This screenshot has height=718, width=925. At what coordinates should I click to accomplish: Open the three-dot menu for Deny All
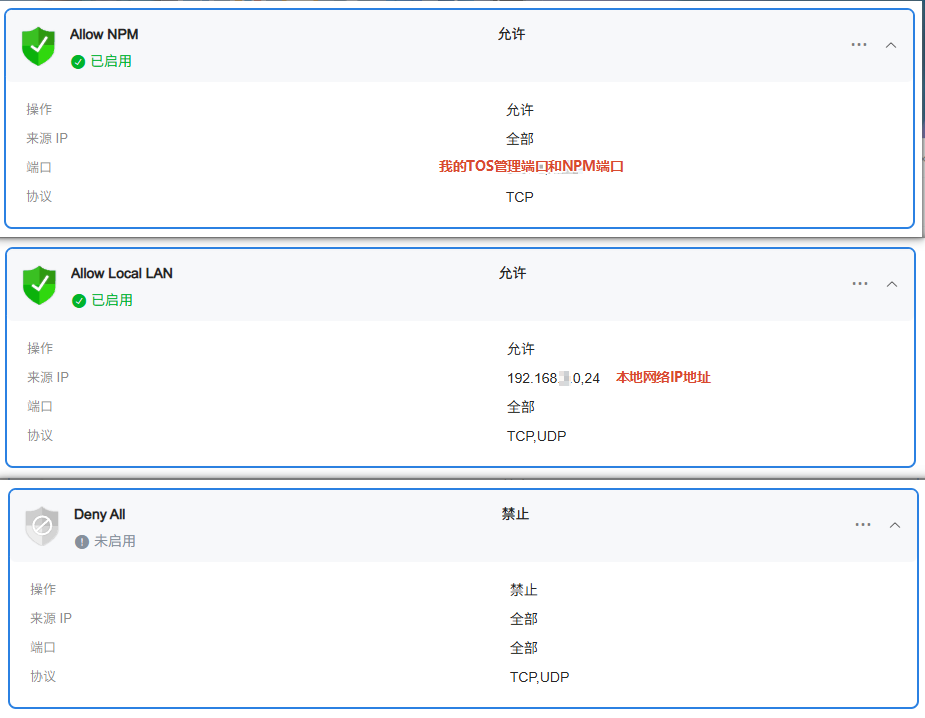pos(863,524)
